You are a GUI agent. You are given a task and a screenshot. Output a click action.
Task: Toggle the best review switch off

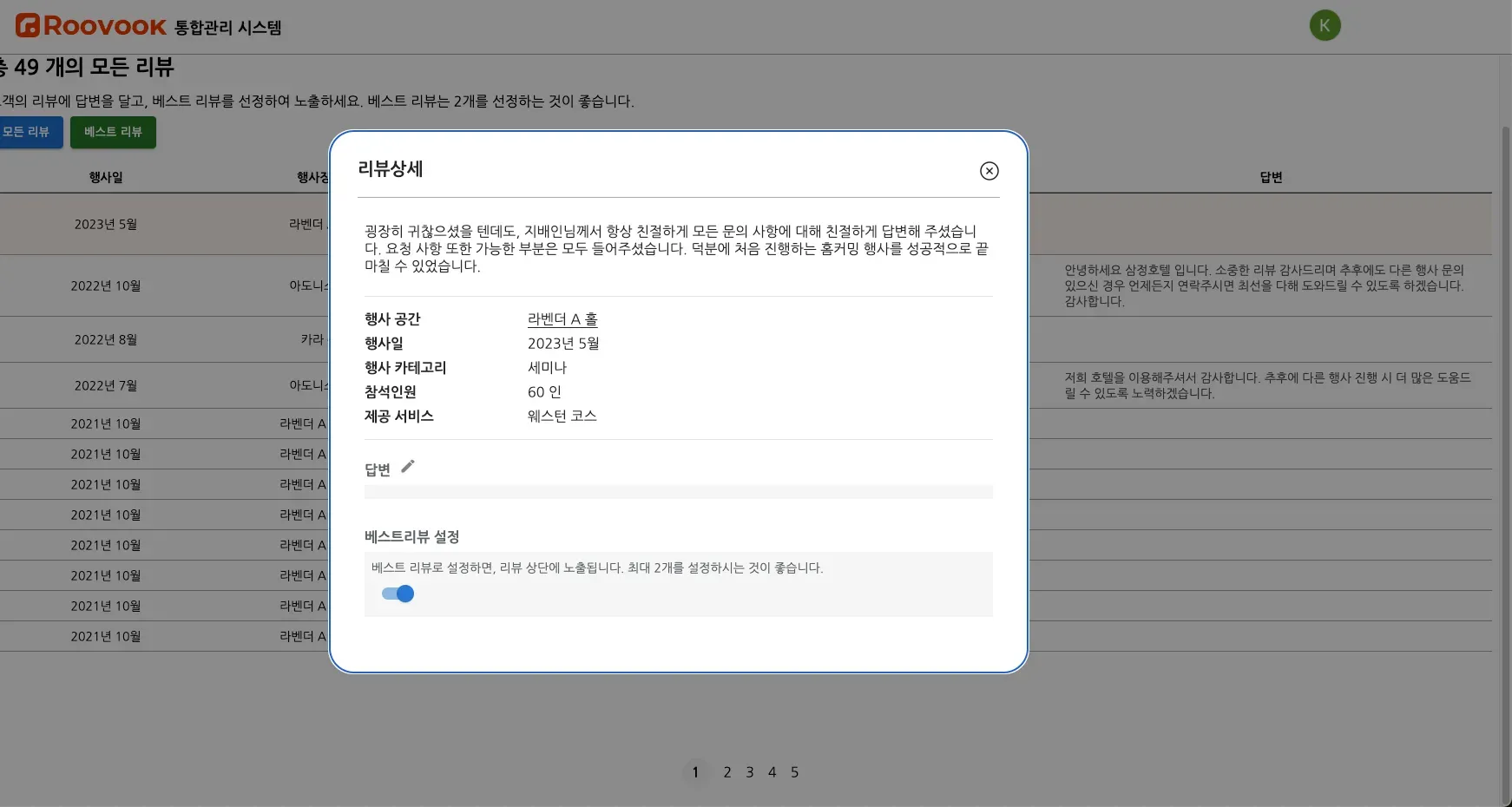398,594
